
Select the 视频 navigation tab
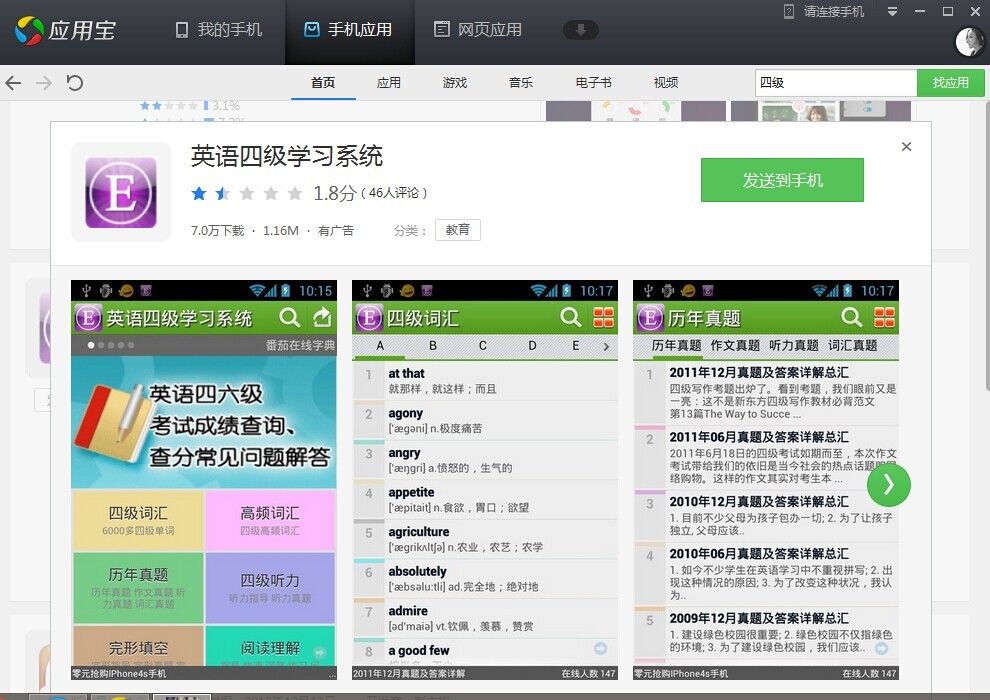(x=666, y=83)
